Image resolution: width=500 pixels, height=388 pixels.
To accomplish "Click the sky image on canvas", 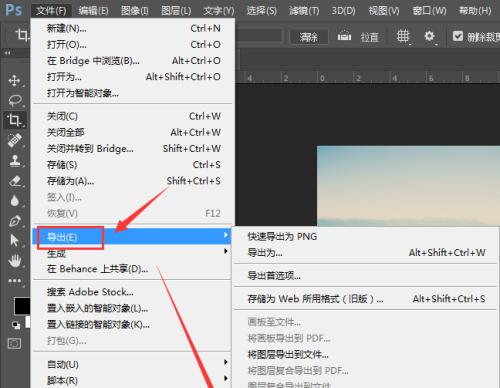I will coord(408,186).
